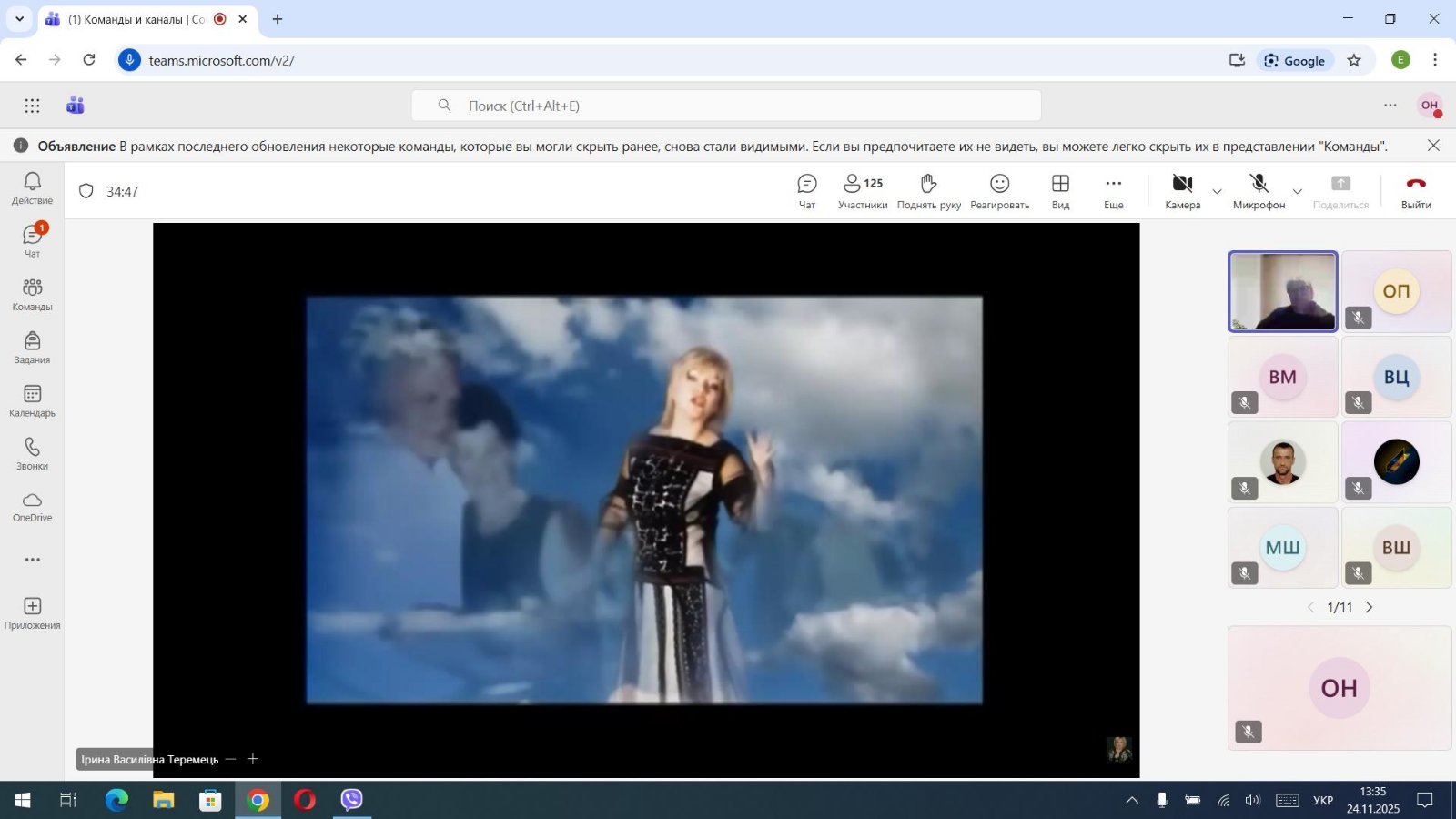Unmute the microphone

(1259, 191)
